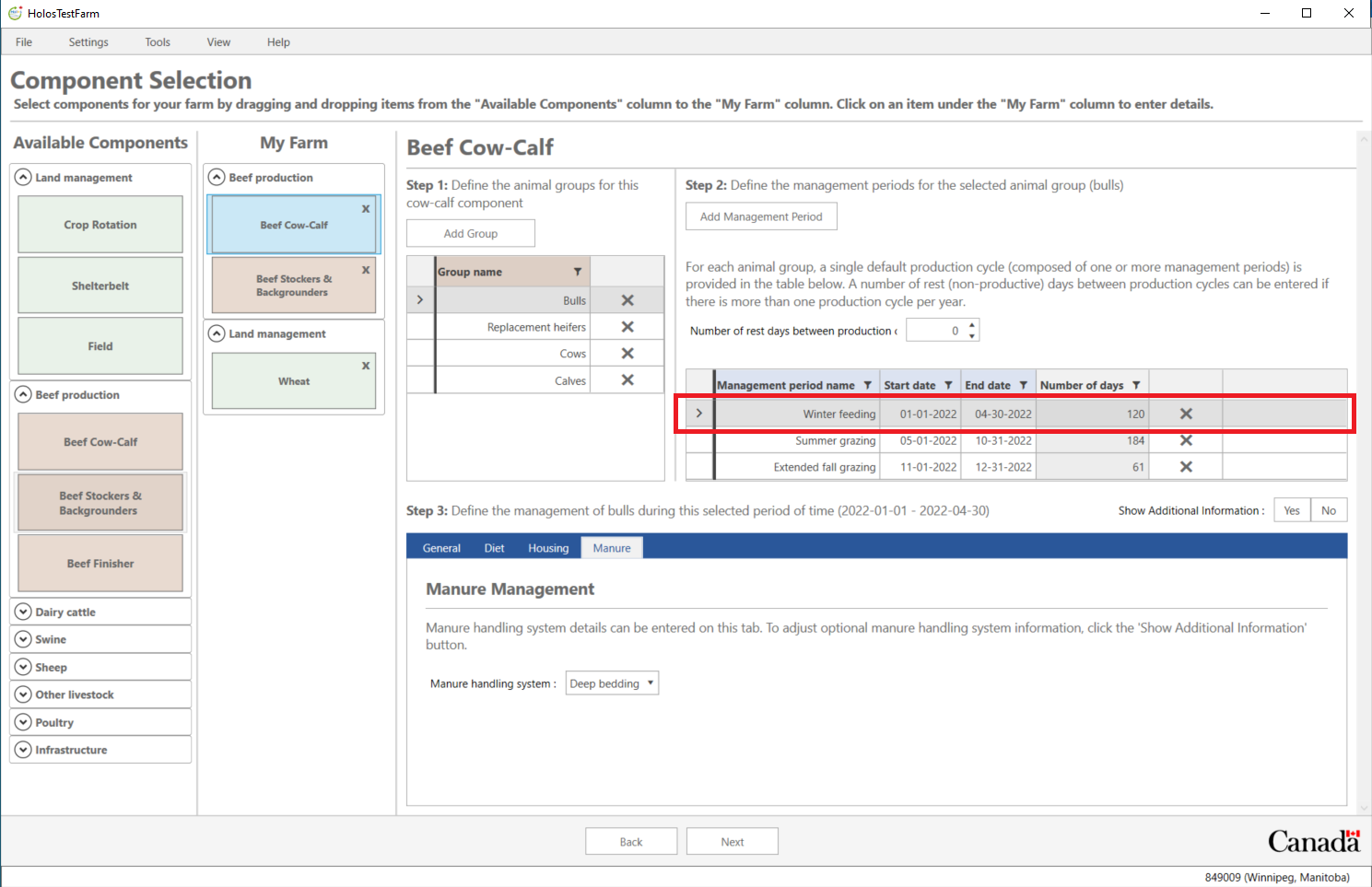The image size is (1372, 887).
Task: Decrease rest days with down arrow
Action: coord(972,336)
